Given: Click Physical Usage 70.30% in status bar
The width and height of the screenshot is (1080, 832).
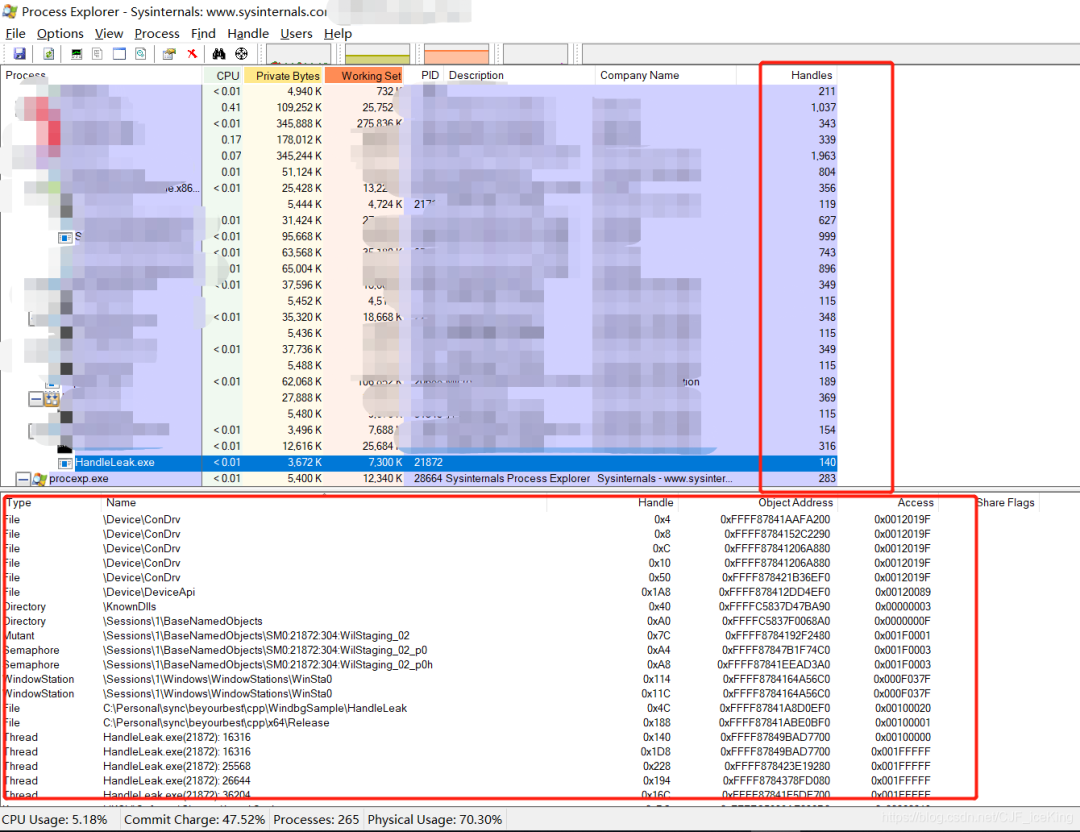Looking at the screenshot, I should (435, 820).
